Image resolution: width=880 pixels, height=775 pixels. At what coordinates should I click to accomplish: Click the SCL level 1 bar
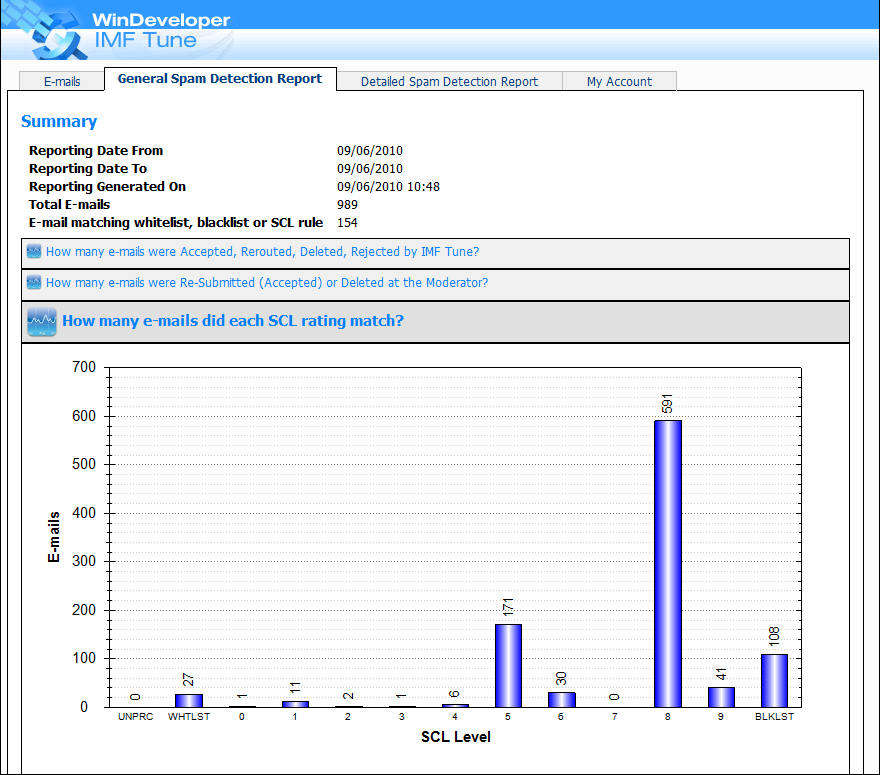[295, 704]
